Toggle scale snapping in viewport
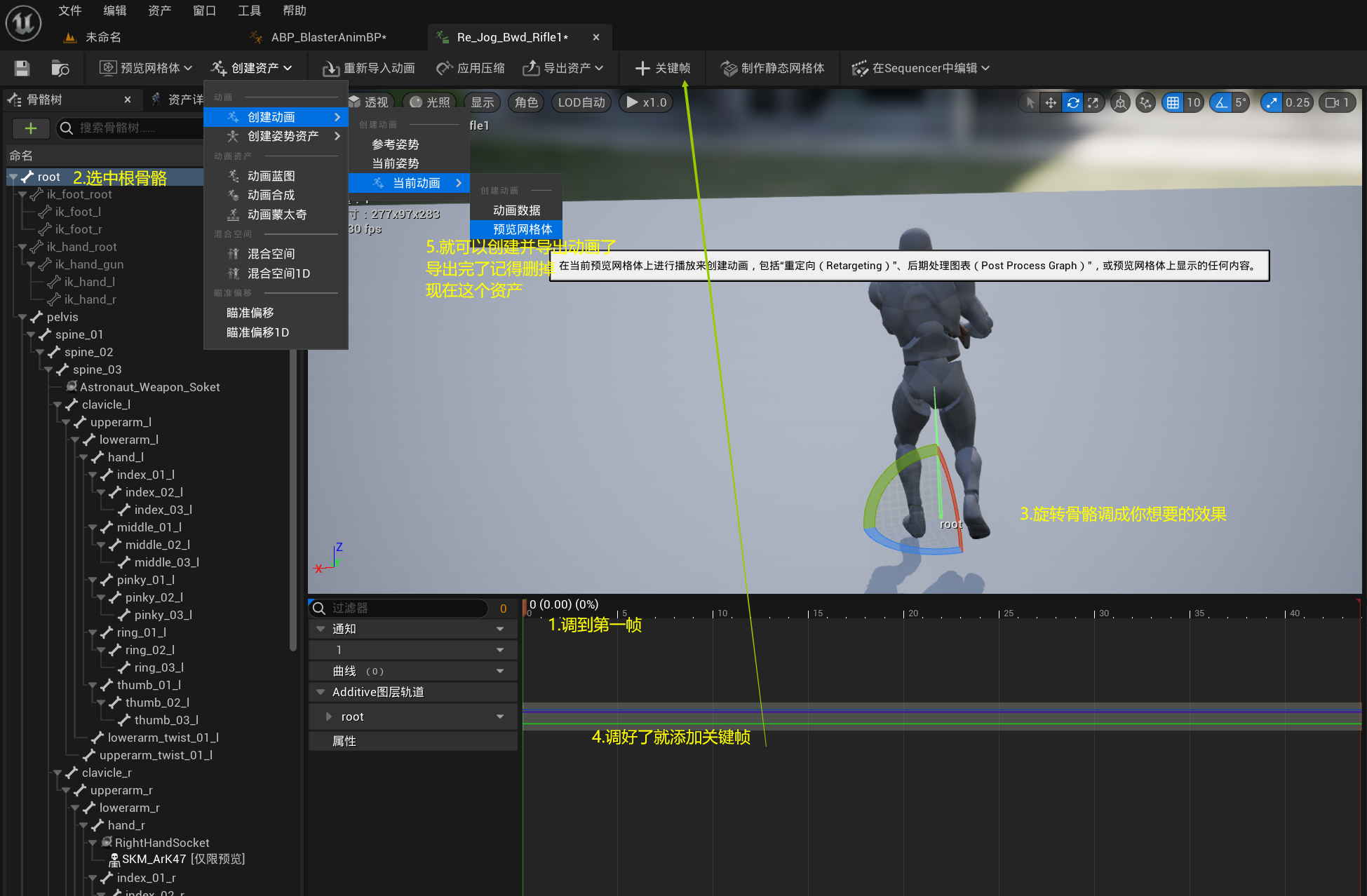 pos(1272,102)
